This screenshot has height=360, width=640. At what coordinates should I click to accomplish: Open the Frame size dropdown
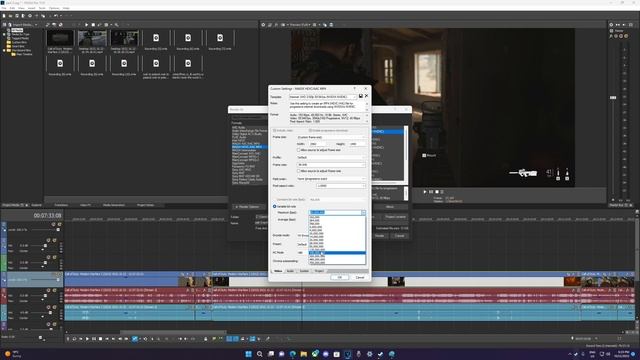click(x=331, y=137)
